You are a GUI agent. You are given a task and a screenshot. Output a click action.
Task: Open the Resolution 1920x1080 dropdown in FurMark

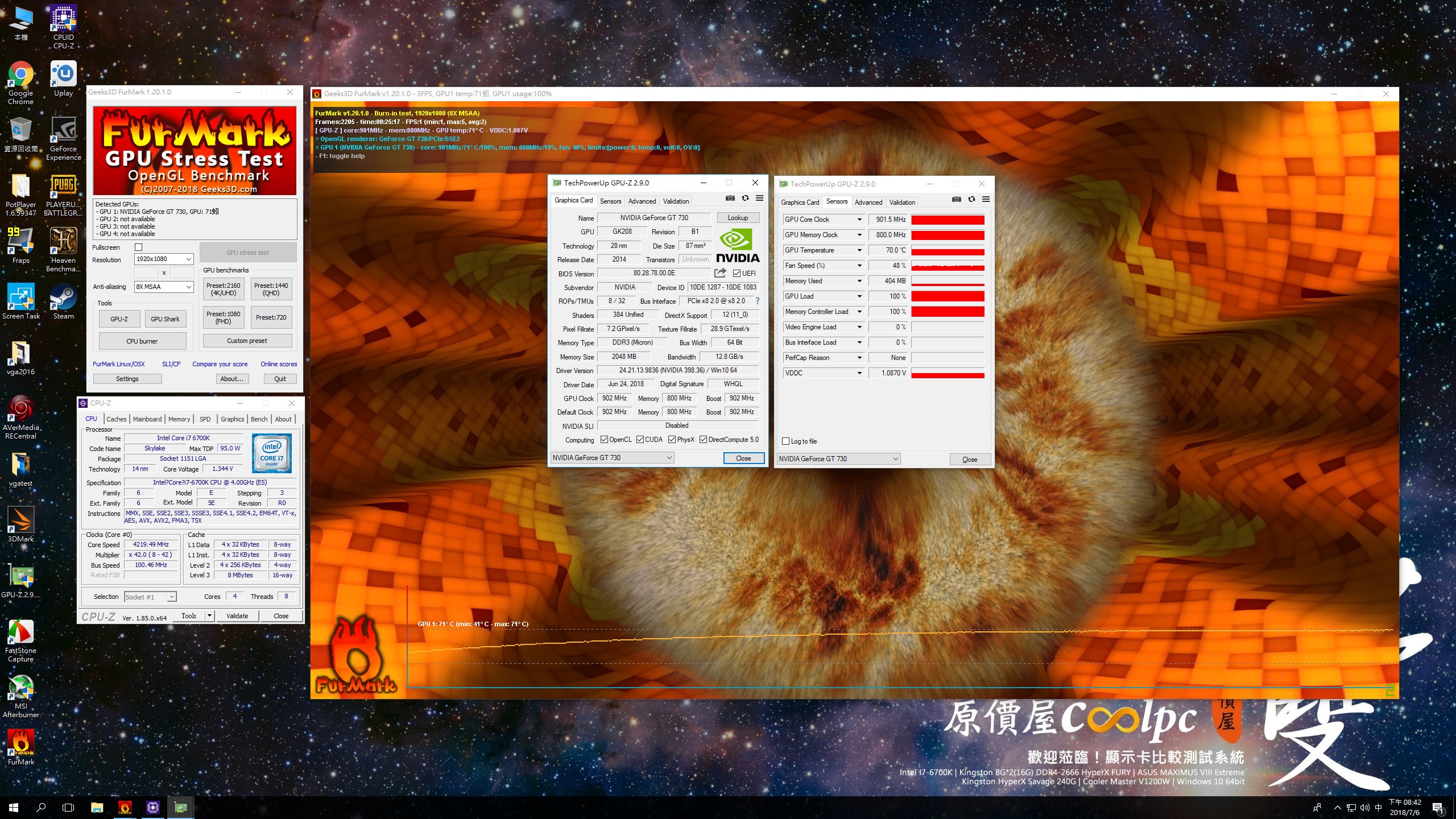[x=164, y=259]
